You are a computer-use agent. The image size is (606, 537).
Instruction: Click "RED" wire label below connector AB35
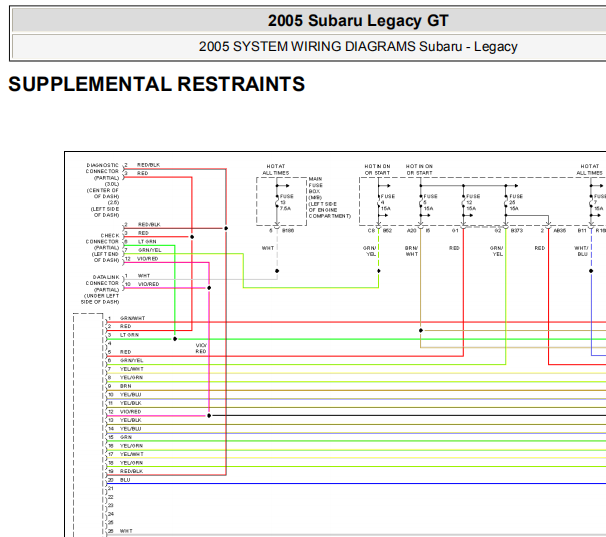click(x=540, y=248)
